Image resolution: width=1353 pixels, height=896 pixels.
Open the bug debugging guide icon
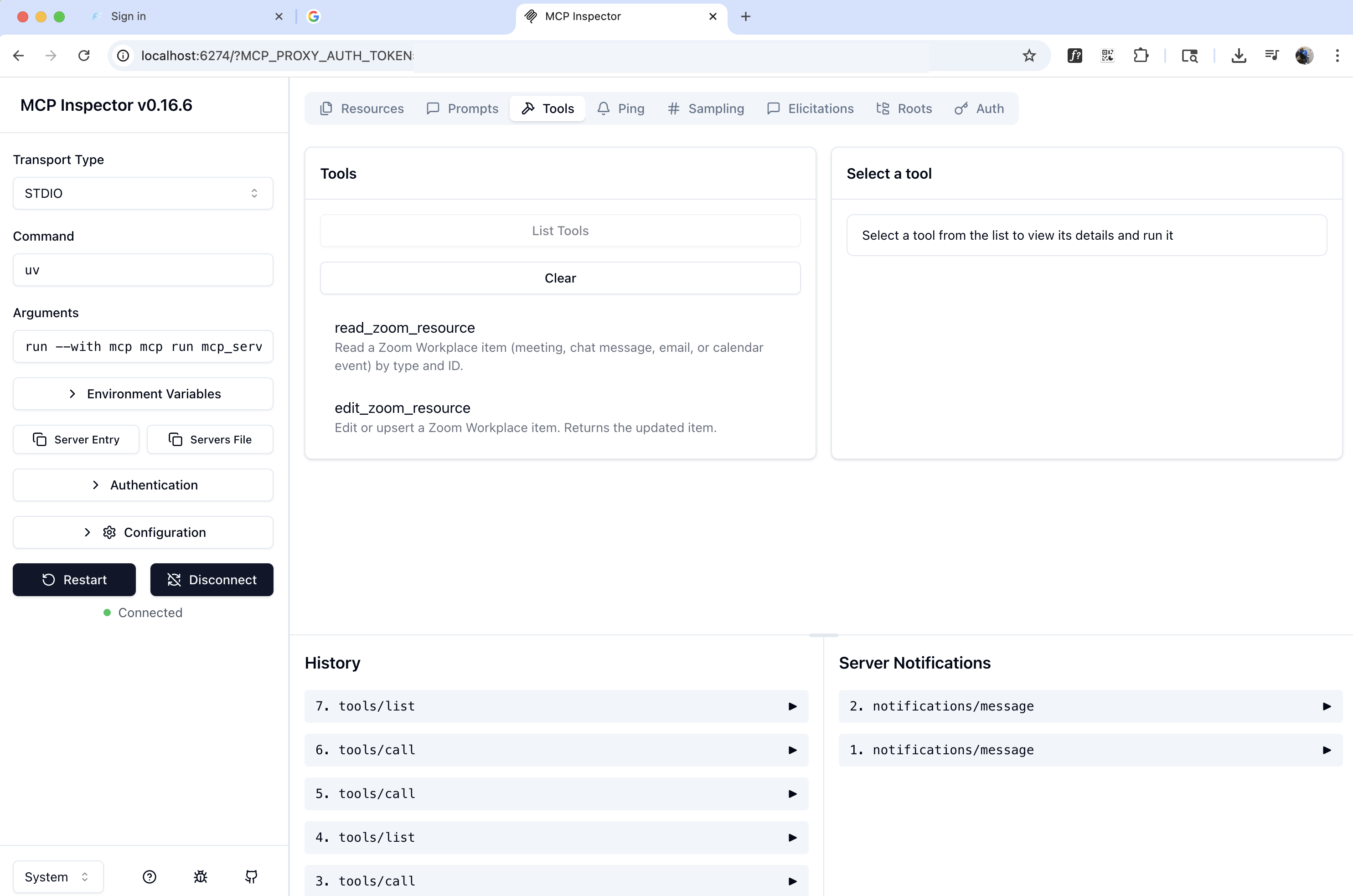point(200,876)
